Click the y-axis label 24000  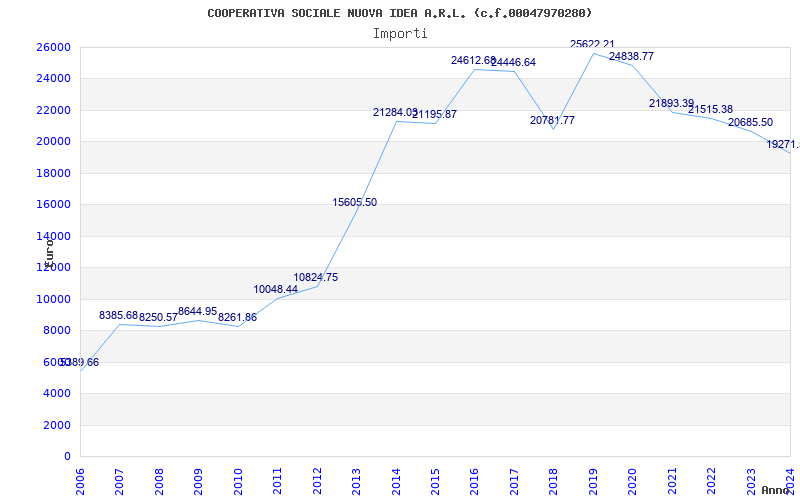point(53,79)
